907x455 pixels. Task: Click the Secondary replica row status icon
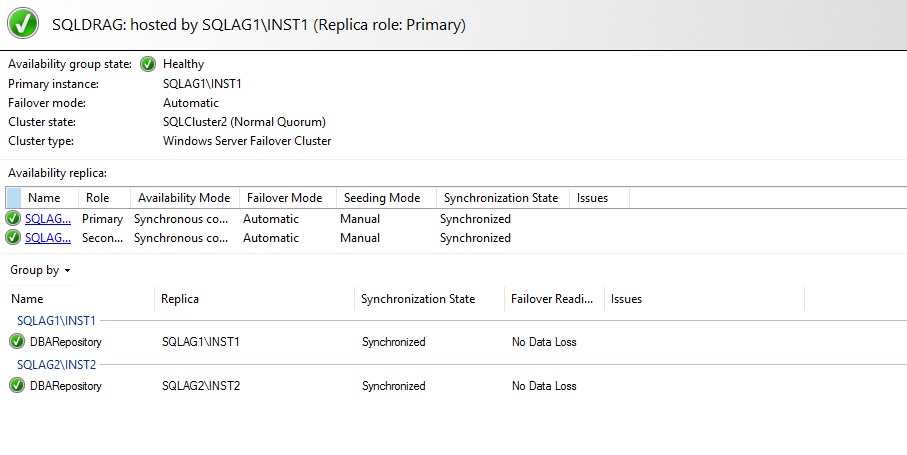pyautogui.click(x=13, y=238)
